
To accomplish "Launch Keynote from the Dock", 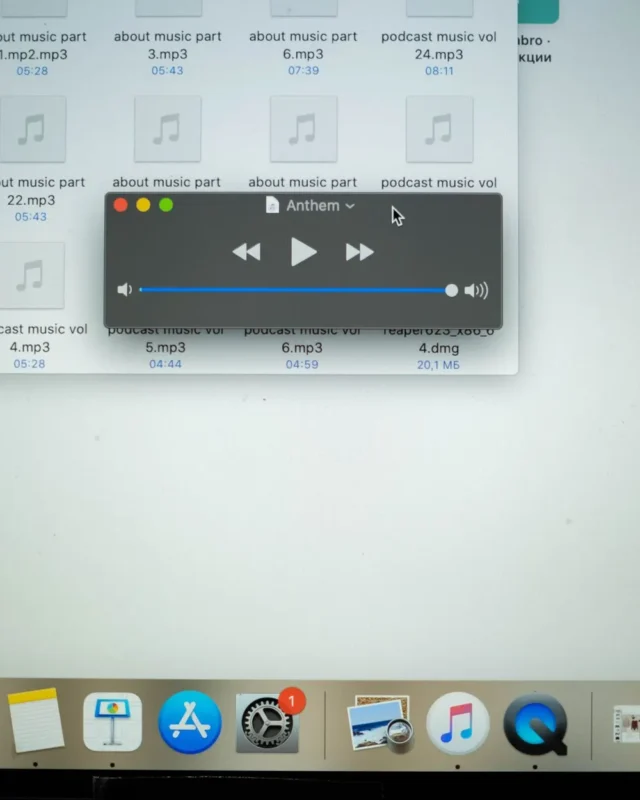I will 112,722.
